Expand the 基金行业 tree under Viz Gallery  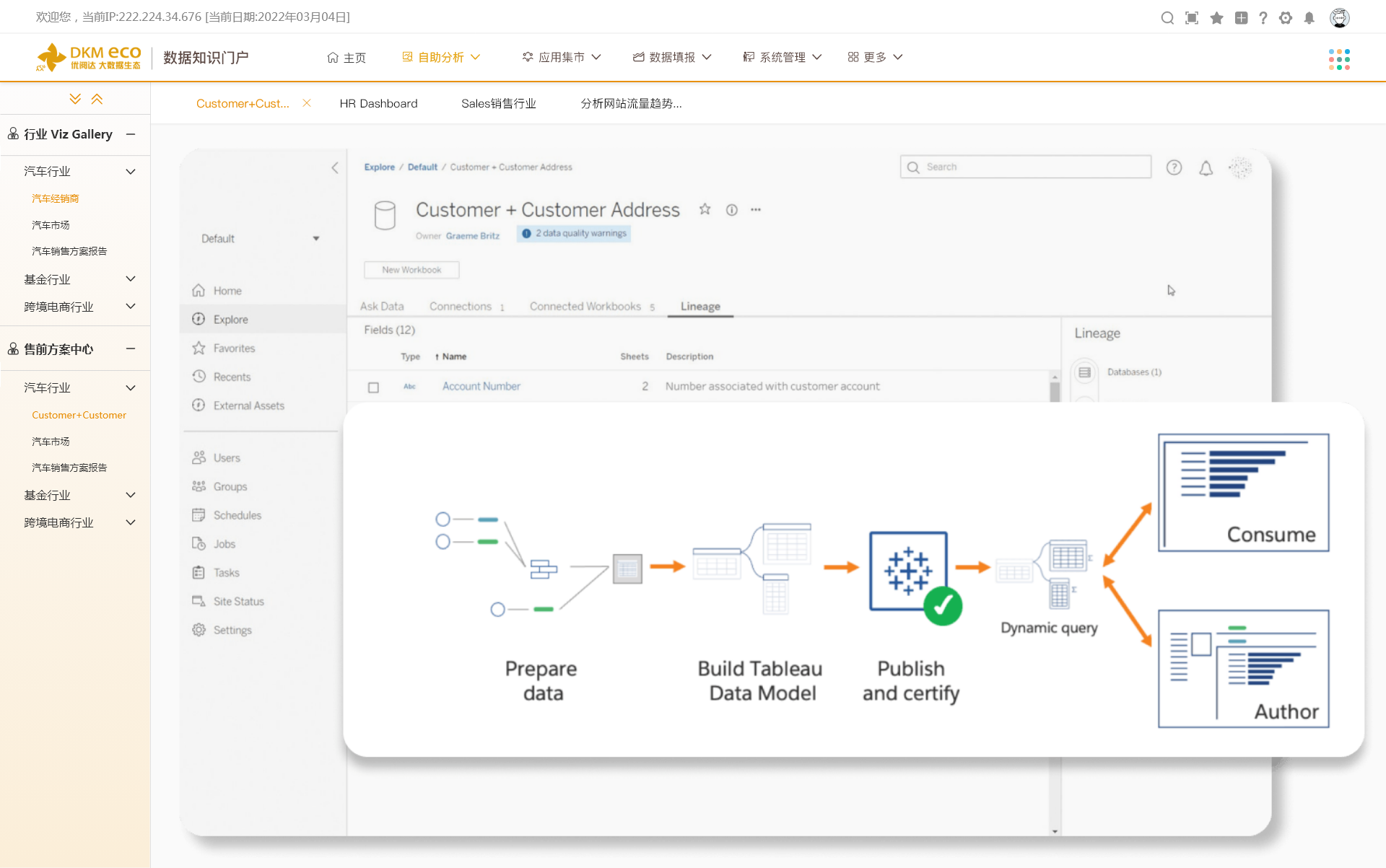pyautogui.click(x=131, y=279)
